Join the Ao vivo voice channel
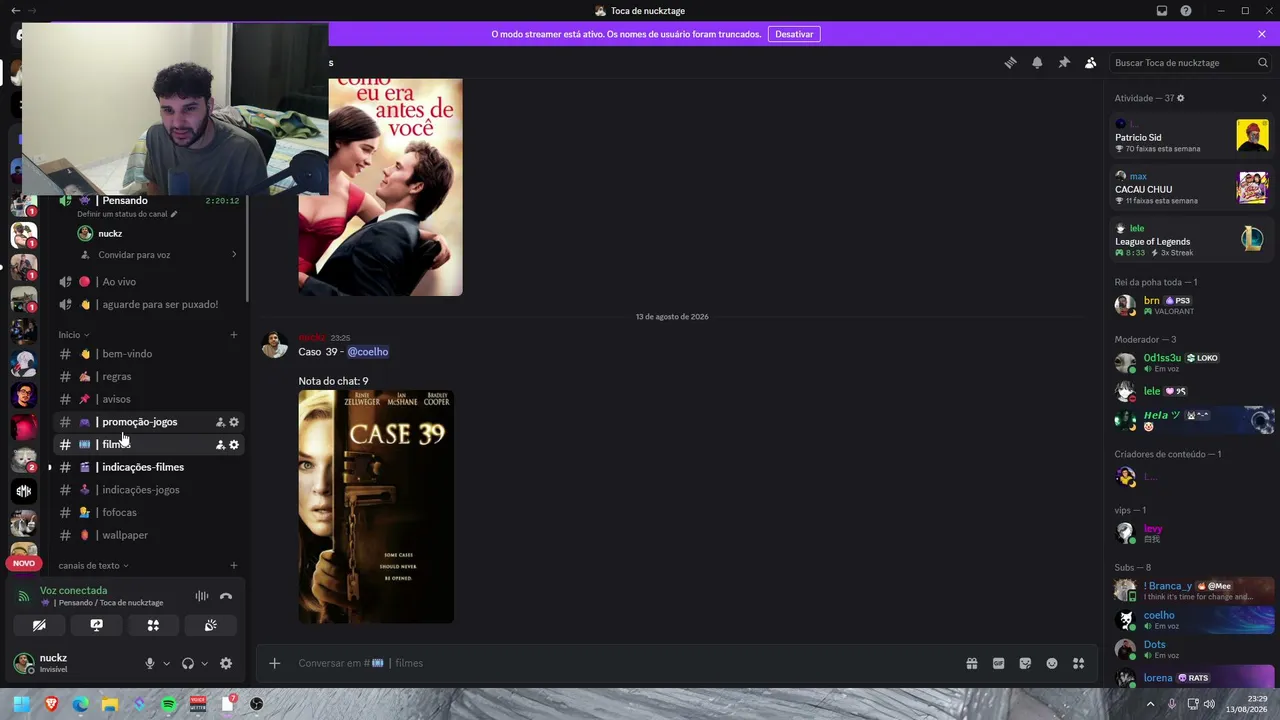The width and height of the screenshot is (1280, 720). pos(149,282)
